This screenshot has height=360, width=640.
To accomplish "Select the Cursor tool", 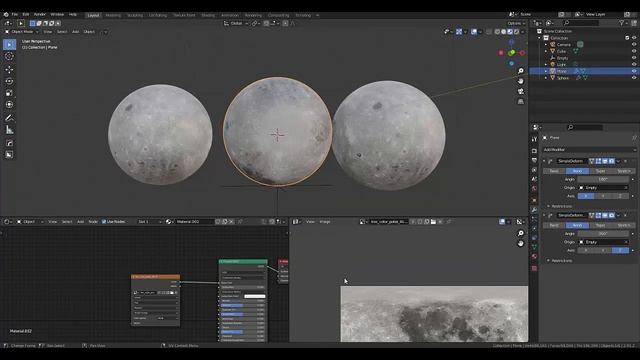I will point(9,56).
